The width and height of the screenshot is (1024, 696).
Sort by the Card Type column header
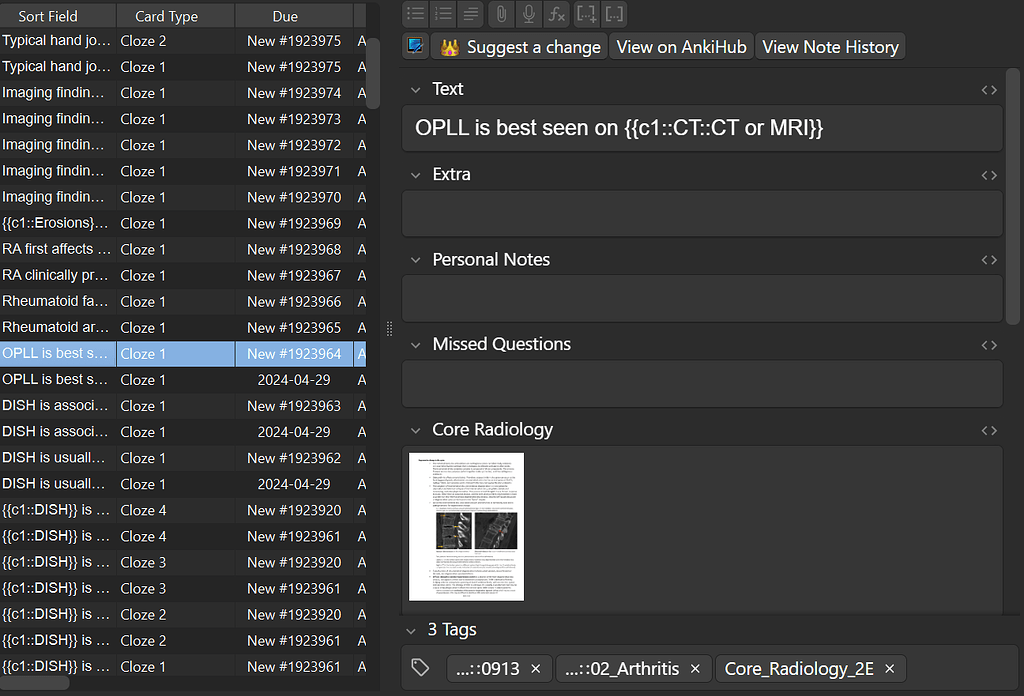[167, 16]
